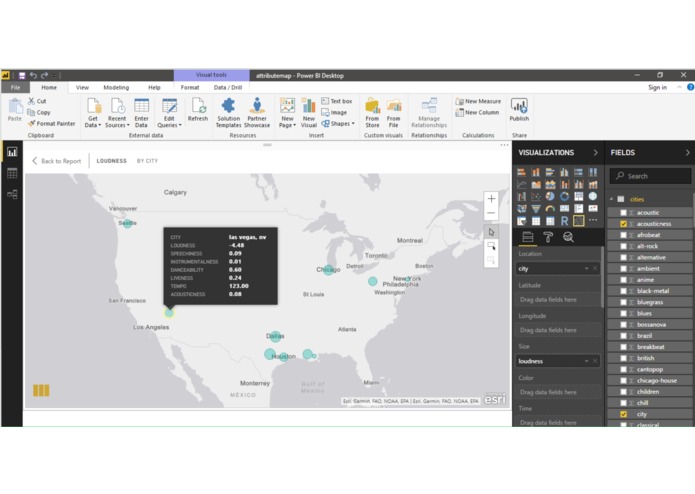Click the Fields well tab icon

[x=527, y=237]
